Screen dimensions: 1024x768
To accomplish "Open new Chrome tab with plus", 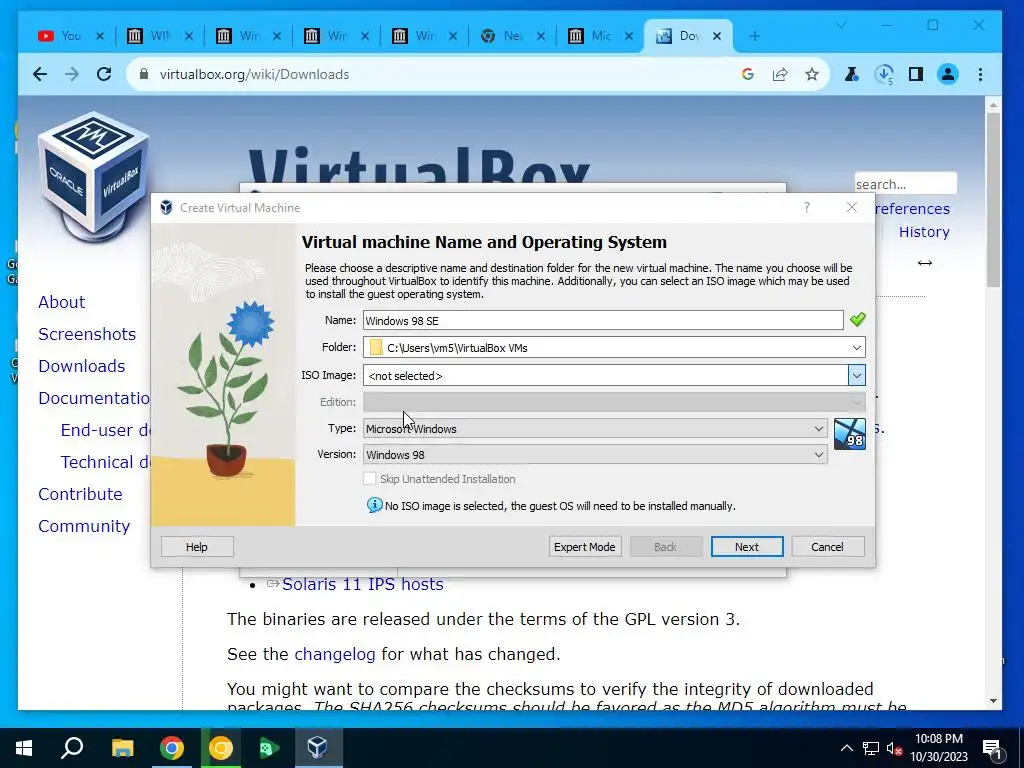I will tap(755, 36).
